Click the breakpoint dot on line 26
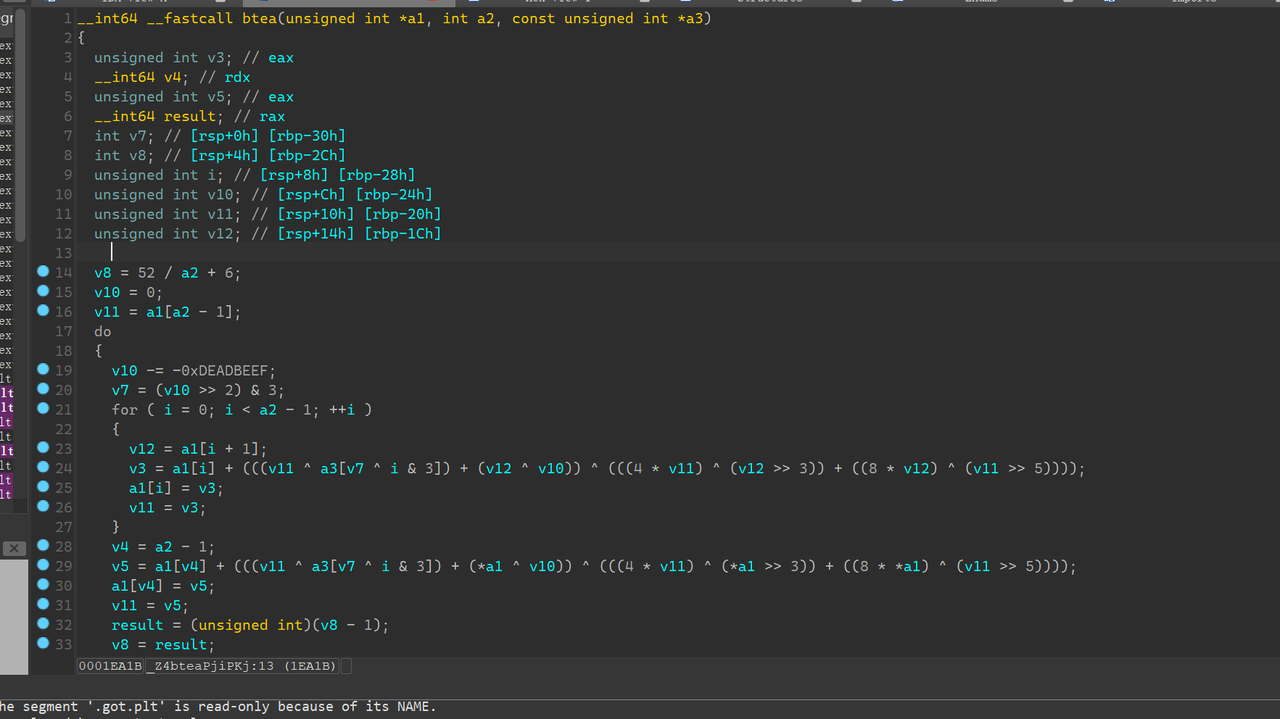1280x719 pixels. [x=43, y=507]
